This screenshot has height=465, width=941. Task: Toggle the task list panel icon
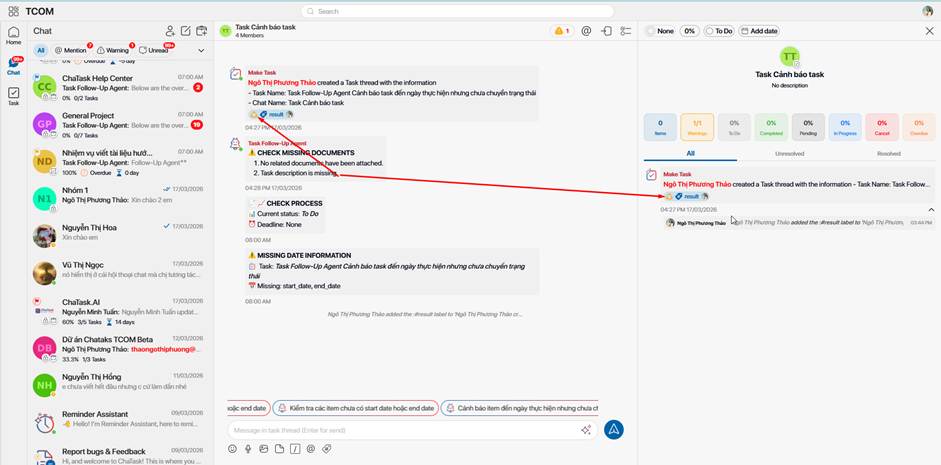coord(626,31)
